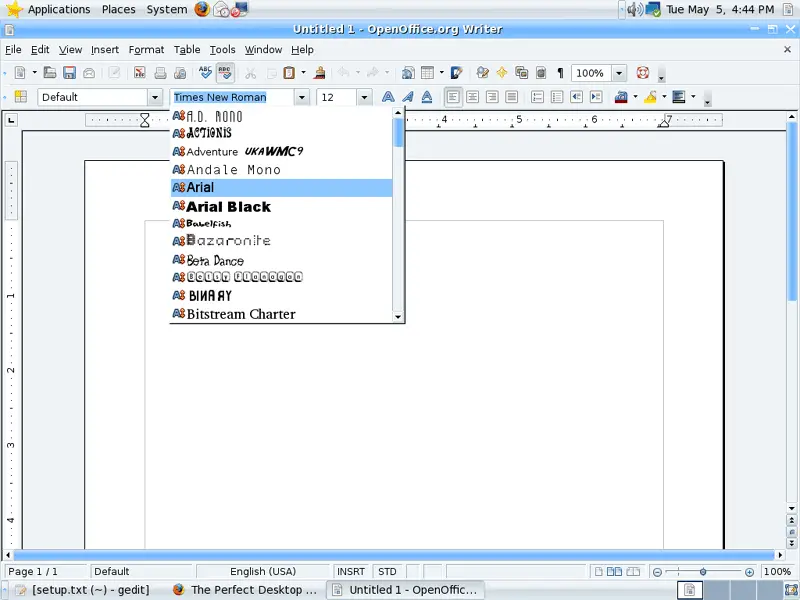800x600 pixels.
Task: Launch Firefox from the top panel
Action: [202, 9]
